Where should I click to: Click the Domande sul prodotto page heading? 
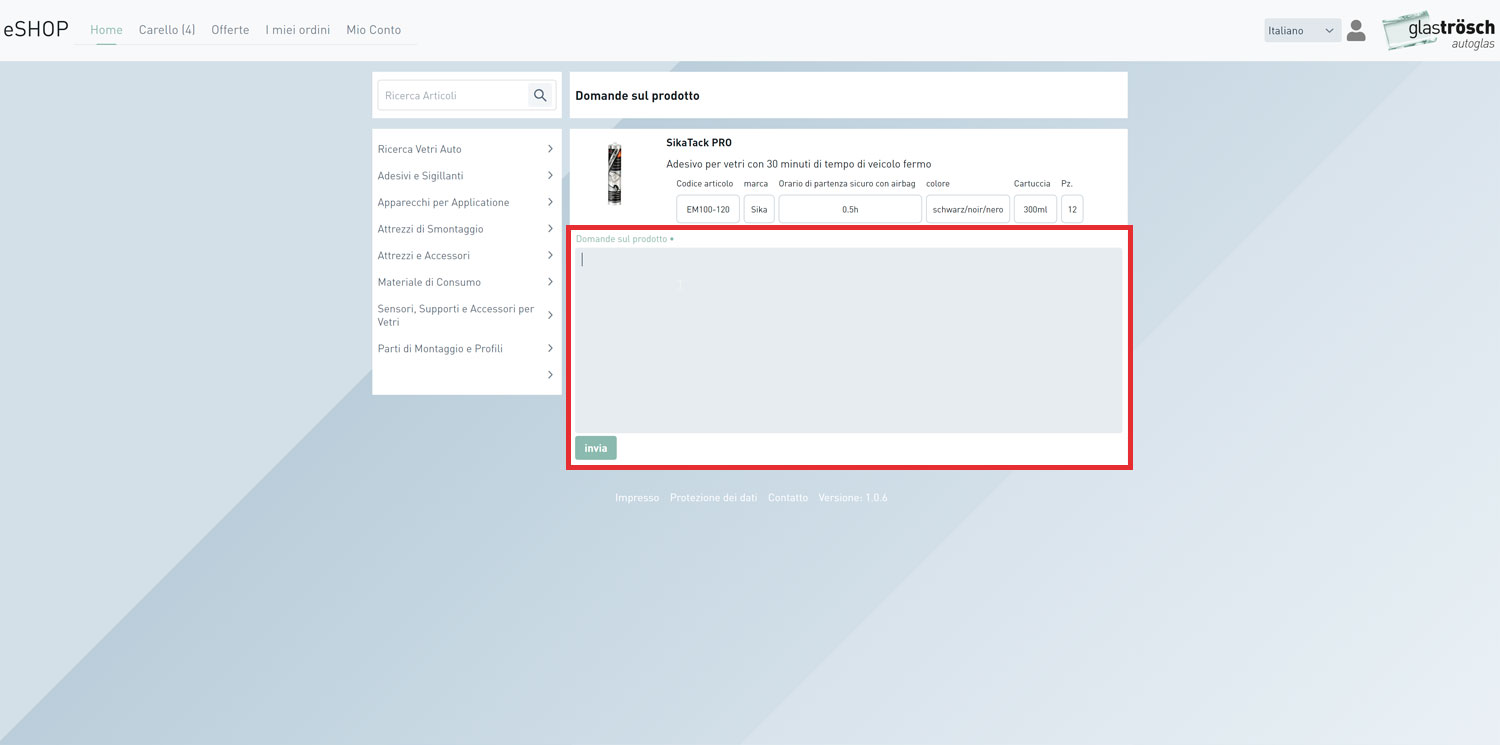(638, 96)
